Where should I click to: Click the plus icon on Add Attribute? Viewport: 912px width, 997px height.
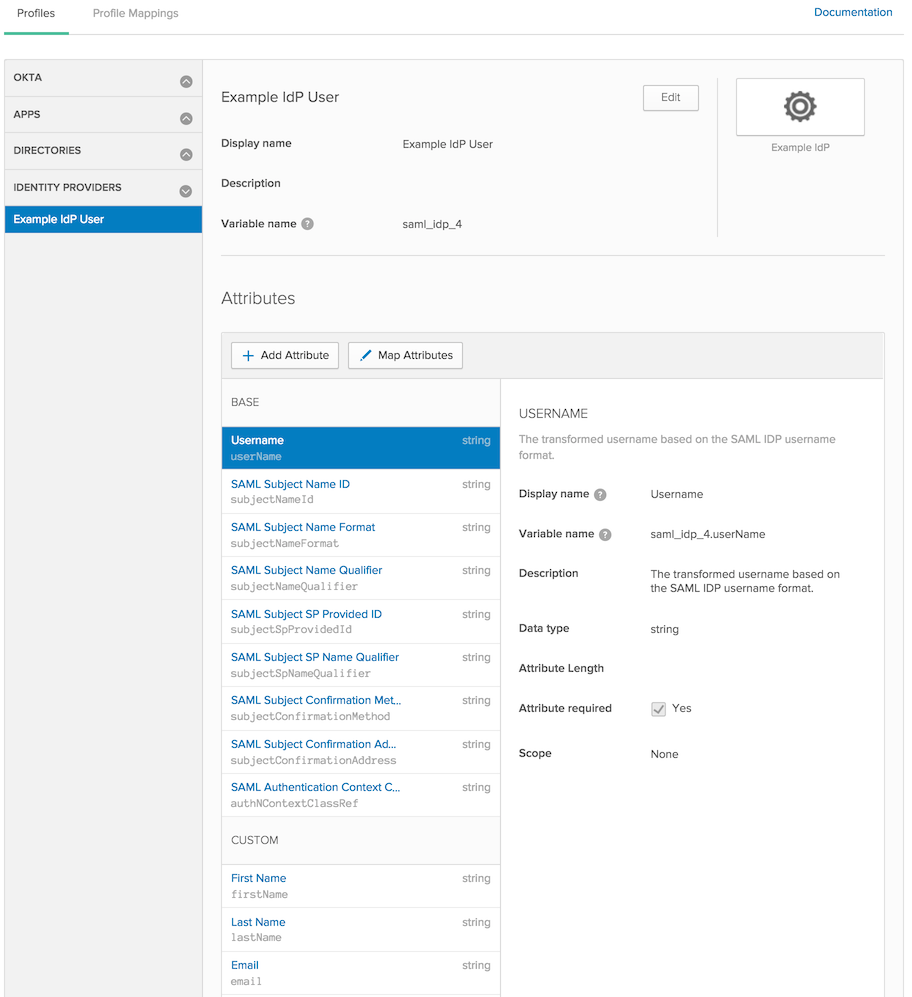tap(249, 355)
